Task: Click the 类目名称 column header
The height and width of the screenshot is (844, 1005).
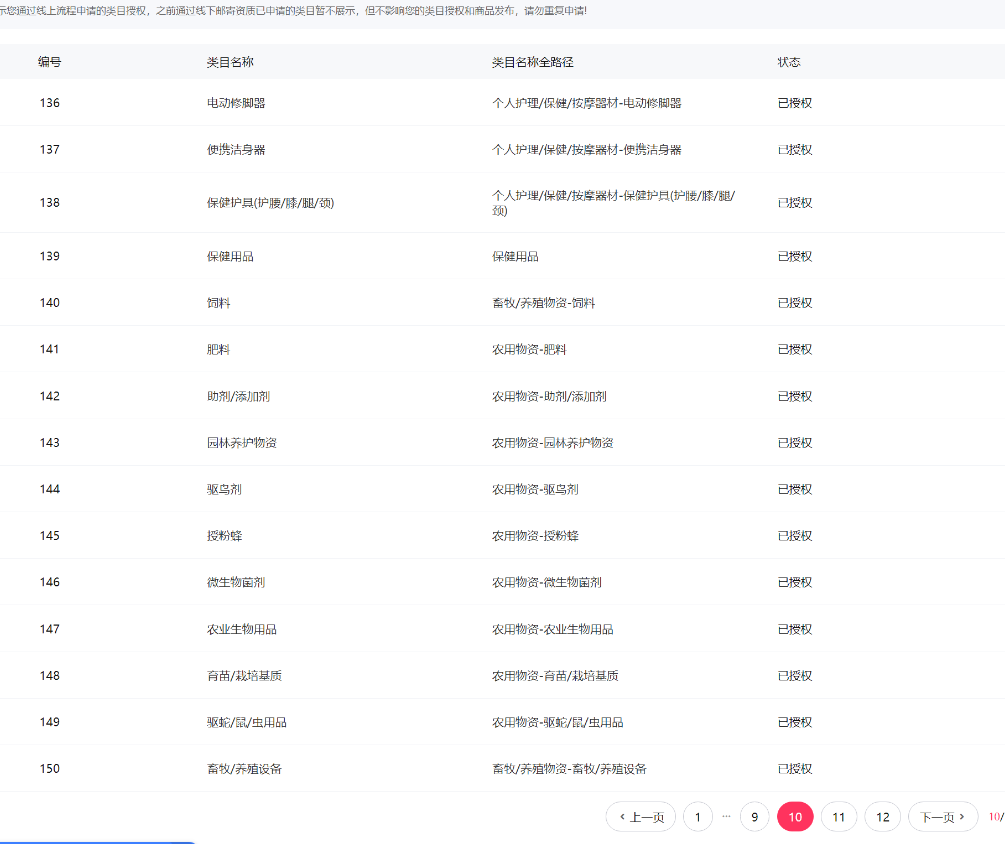Action: pyautogui.click(x=230, y=62)
